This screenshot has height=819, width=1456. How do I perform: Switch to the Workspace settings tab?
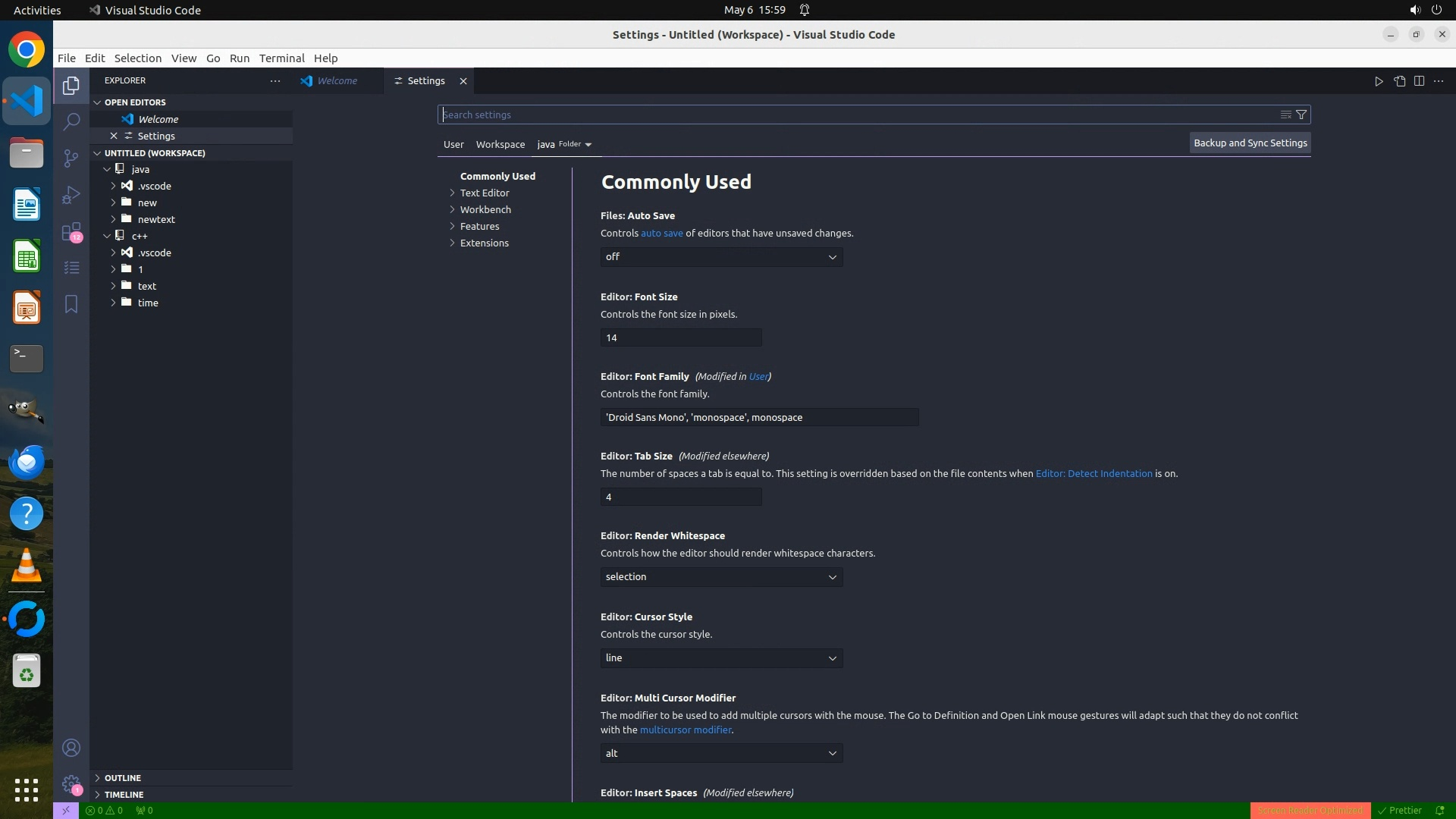(500, 144)
